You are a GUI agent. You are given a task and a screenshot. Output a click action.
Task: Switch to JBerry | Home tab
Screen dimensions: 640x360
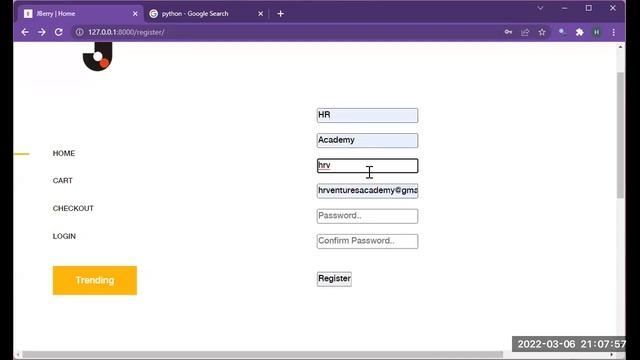tap(80, 13)
